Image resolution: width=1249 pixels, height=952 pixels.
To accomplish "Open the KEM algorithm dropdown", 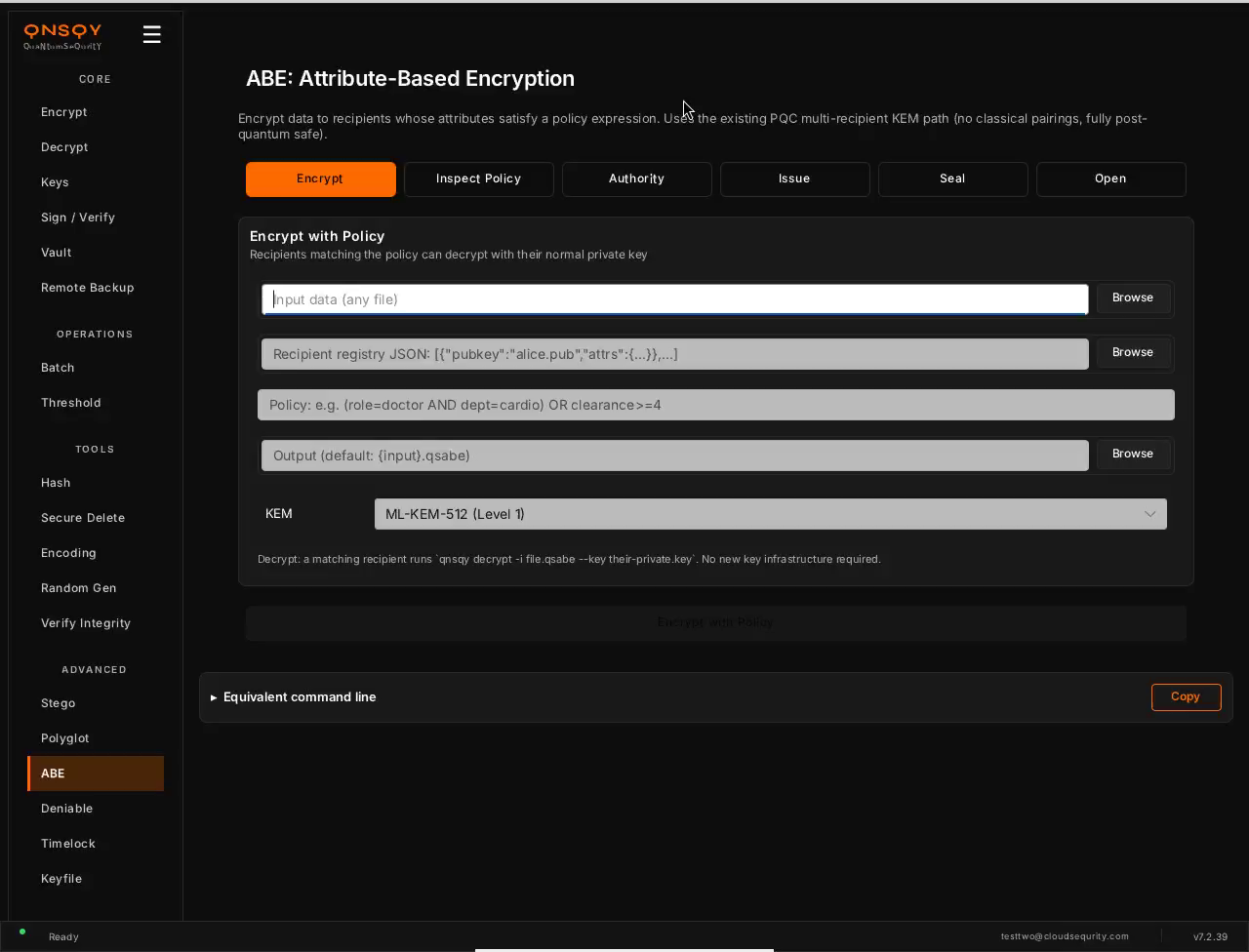I will click(770, 514).
